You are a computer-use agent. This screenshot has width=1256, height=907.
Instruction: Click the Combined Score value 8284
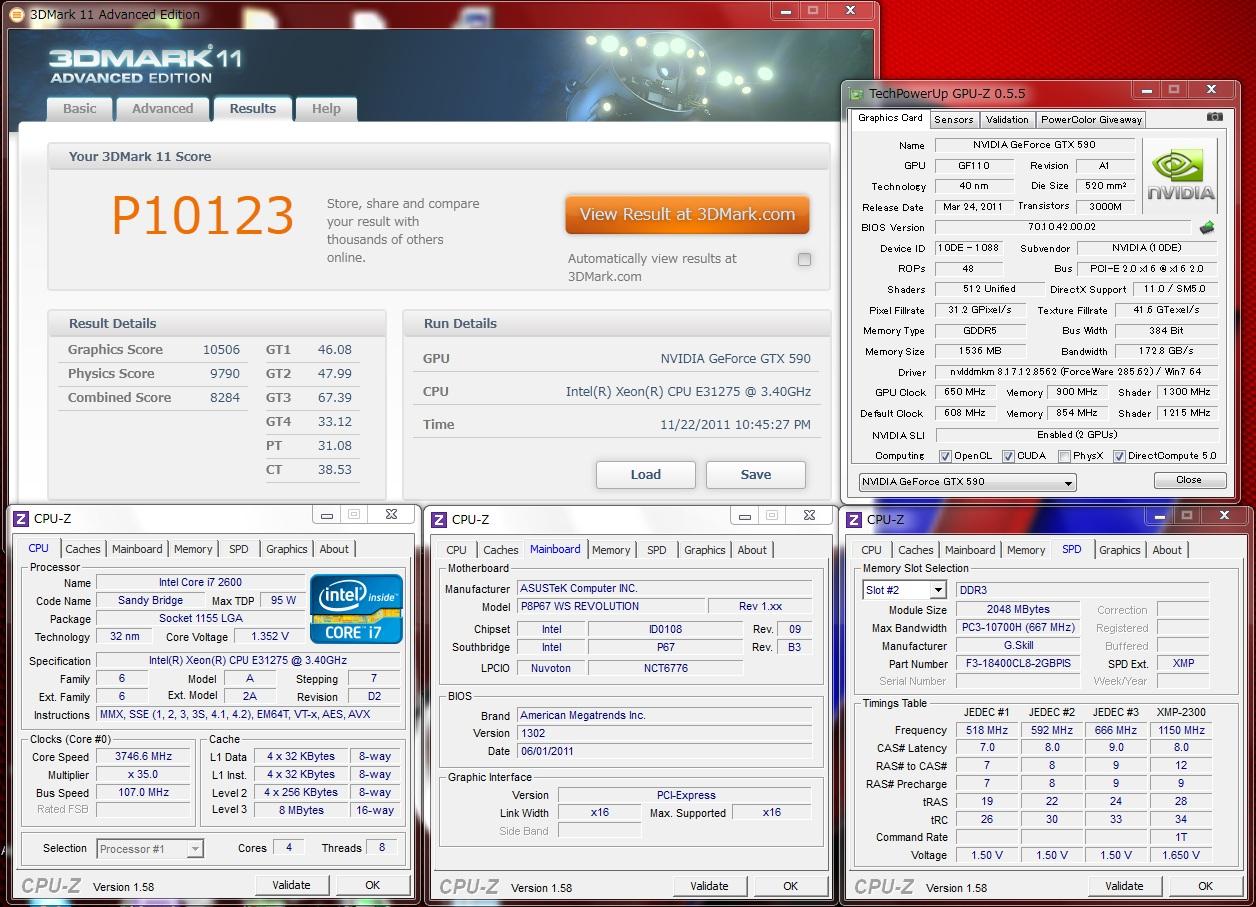point(224,398)
